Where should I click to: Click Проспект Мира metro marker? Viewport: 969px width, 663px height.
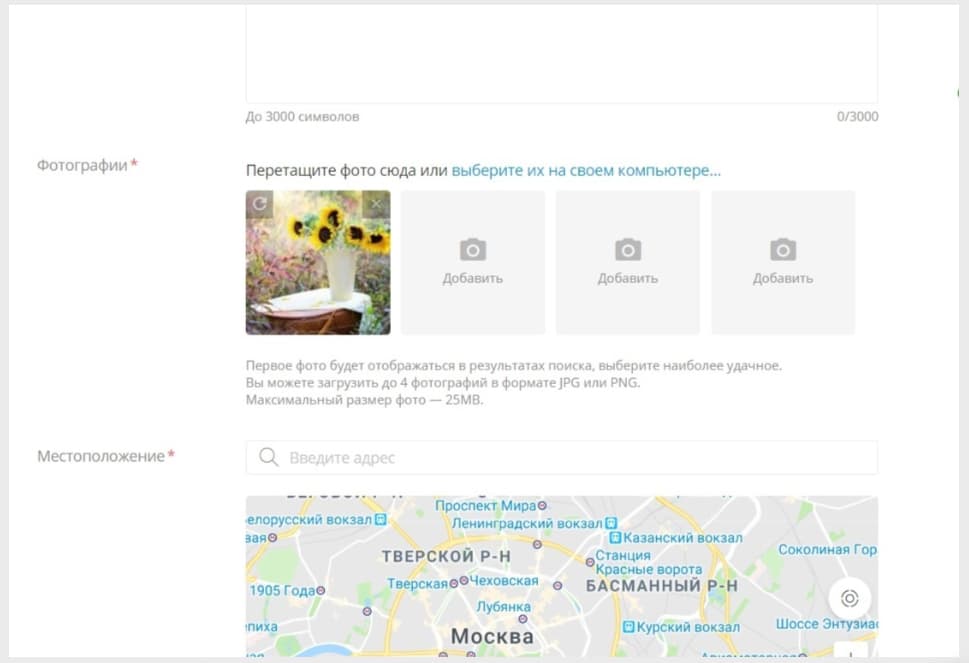point(542,505)
